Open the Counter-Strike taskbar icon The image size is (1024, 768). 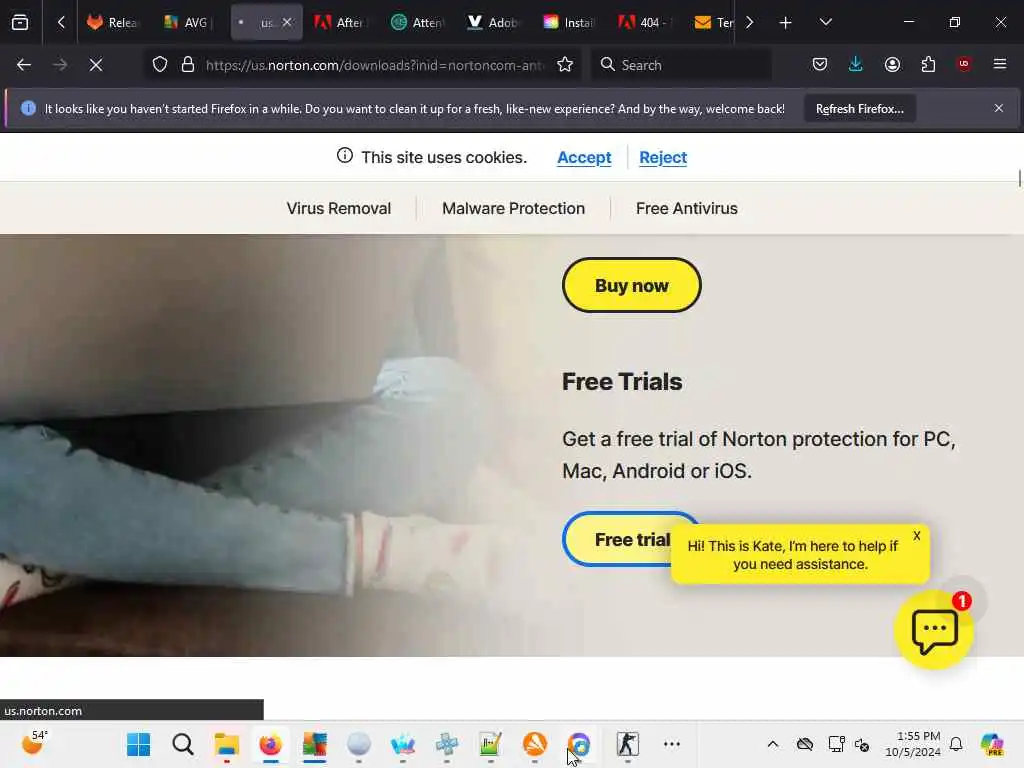[x=628, y=744]
